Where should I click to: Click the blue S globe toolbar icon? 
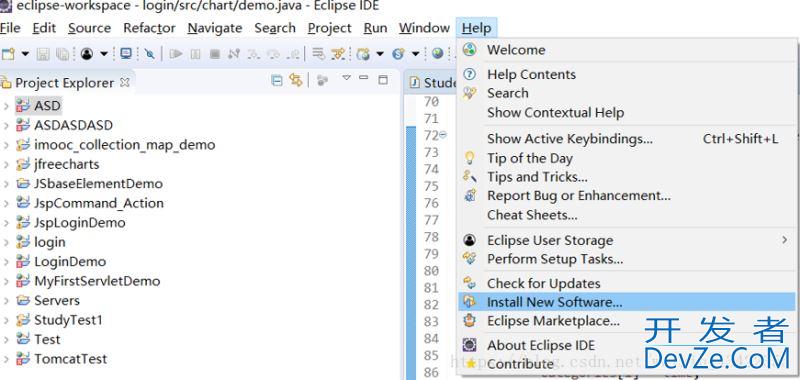[398, 54]
